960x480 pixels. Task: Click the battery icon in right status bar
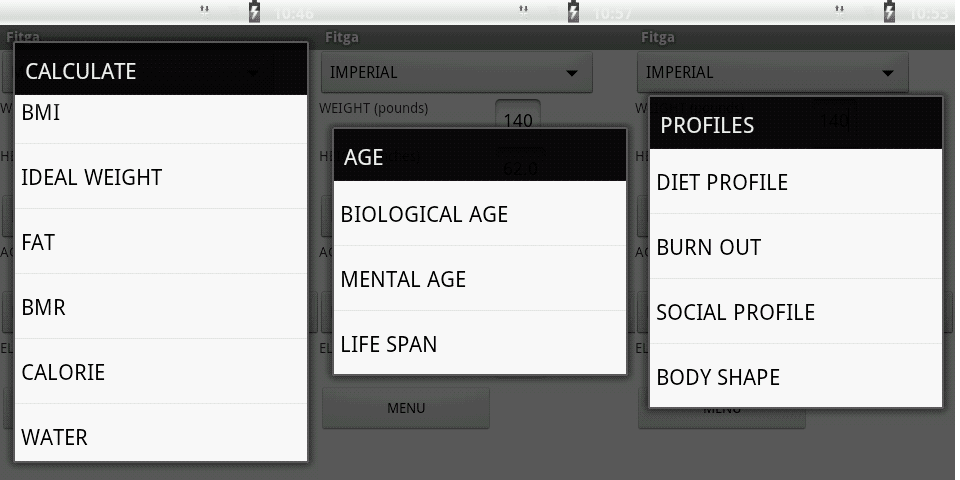[890, 12]
